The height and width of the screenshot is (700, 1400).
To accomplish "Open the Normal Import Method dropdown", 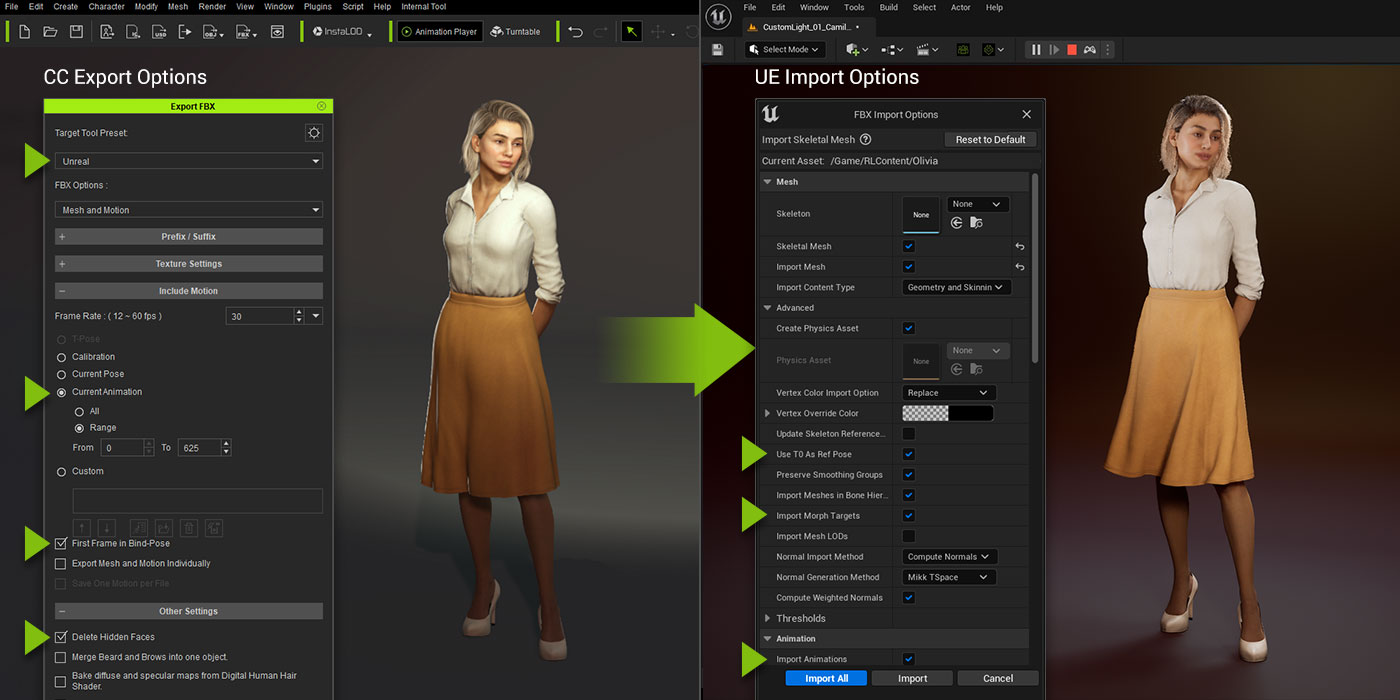I will (x=948, y=557).
